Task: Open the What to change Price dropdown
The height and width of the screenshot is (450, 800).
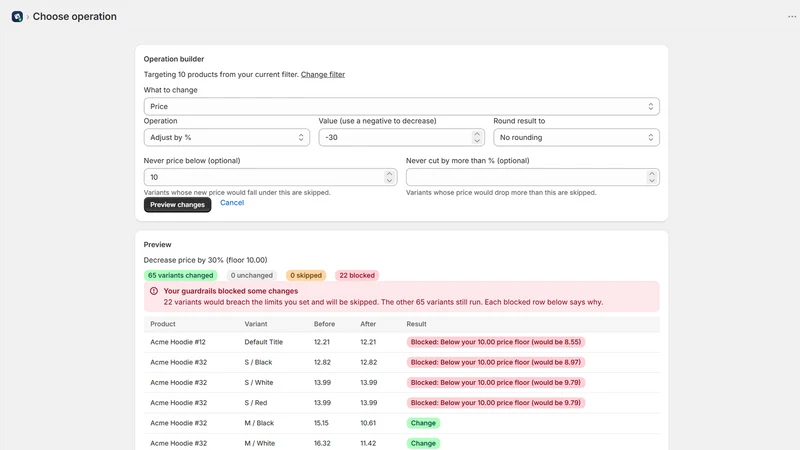Action: pos(402,106)
